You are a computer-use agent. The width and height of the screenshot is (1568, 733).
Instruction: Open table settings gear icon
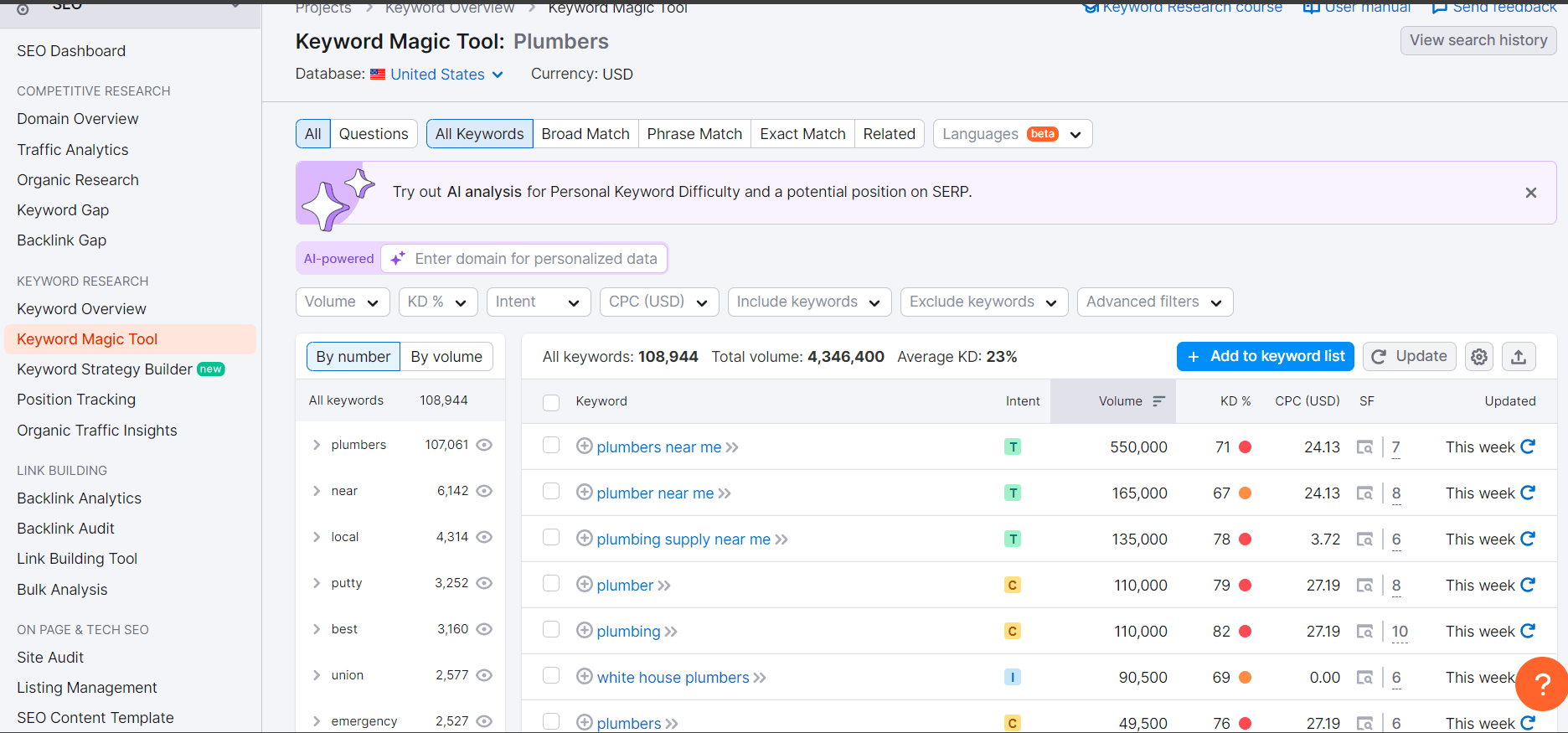pos(1479,357)
